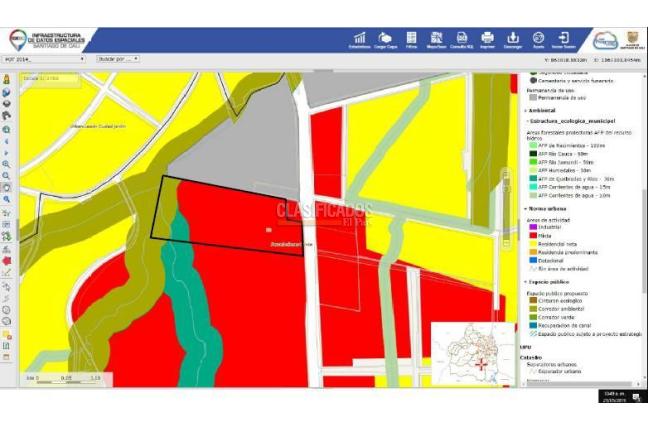This screenshot has height=430, width=648.
Task: Open the Ayuda help icon
Action: tap(538, 40)
